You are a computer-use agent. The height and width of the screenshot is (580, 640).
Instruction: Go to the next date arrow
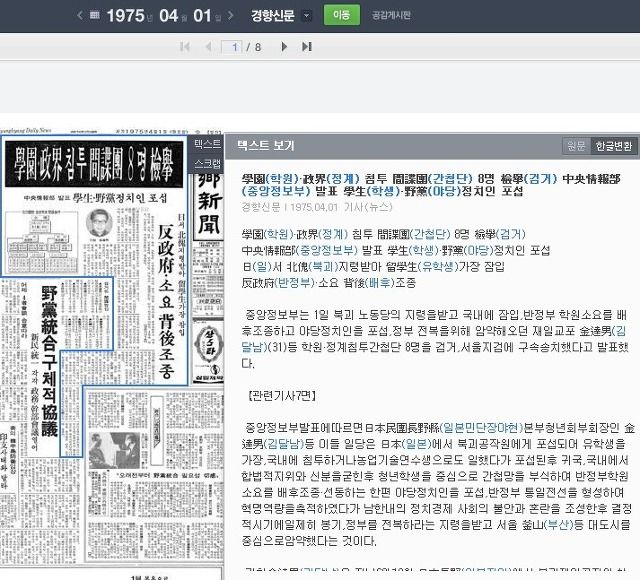tap(231, 16)
